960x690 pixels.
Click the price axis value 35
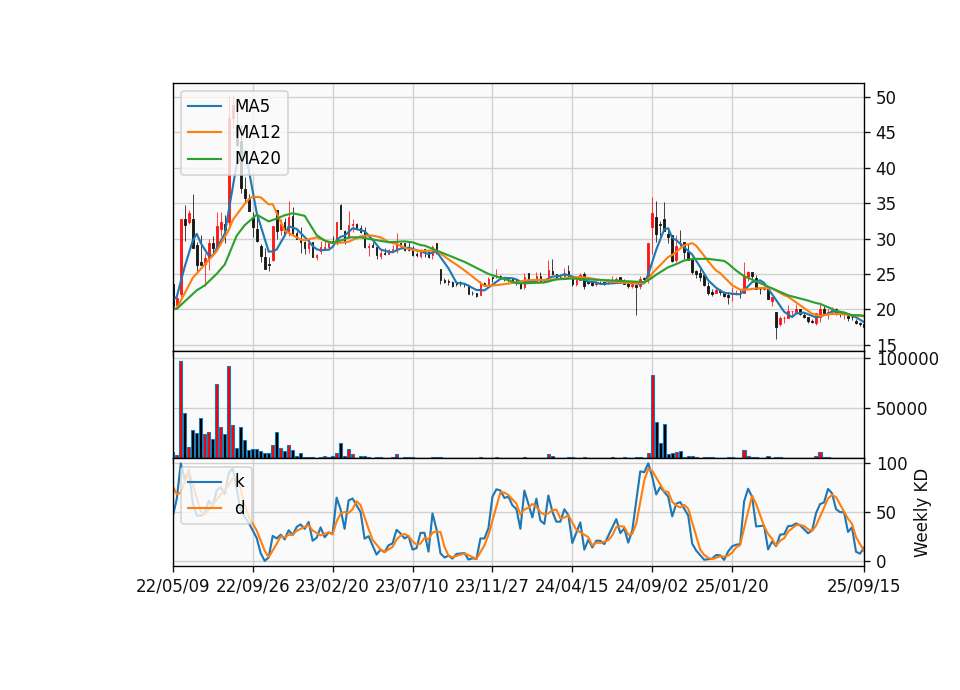click(x=885, y=204)
